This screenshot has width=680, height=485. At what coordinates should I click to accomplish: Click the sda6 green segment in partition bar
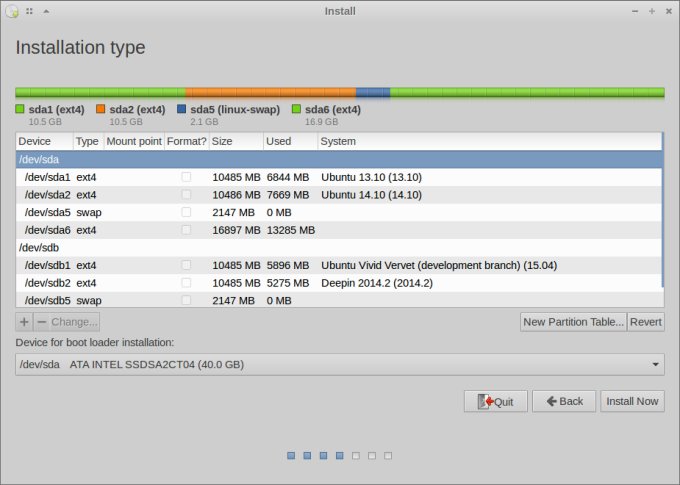pyautogui.click(x=527, y=92)
